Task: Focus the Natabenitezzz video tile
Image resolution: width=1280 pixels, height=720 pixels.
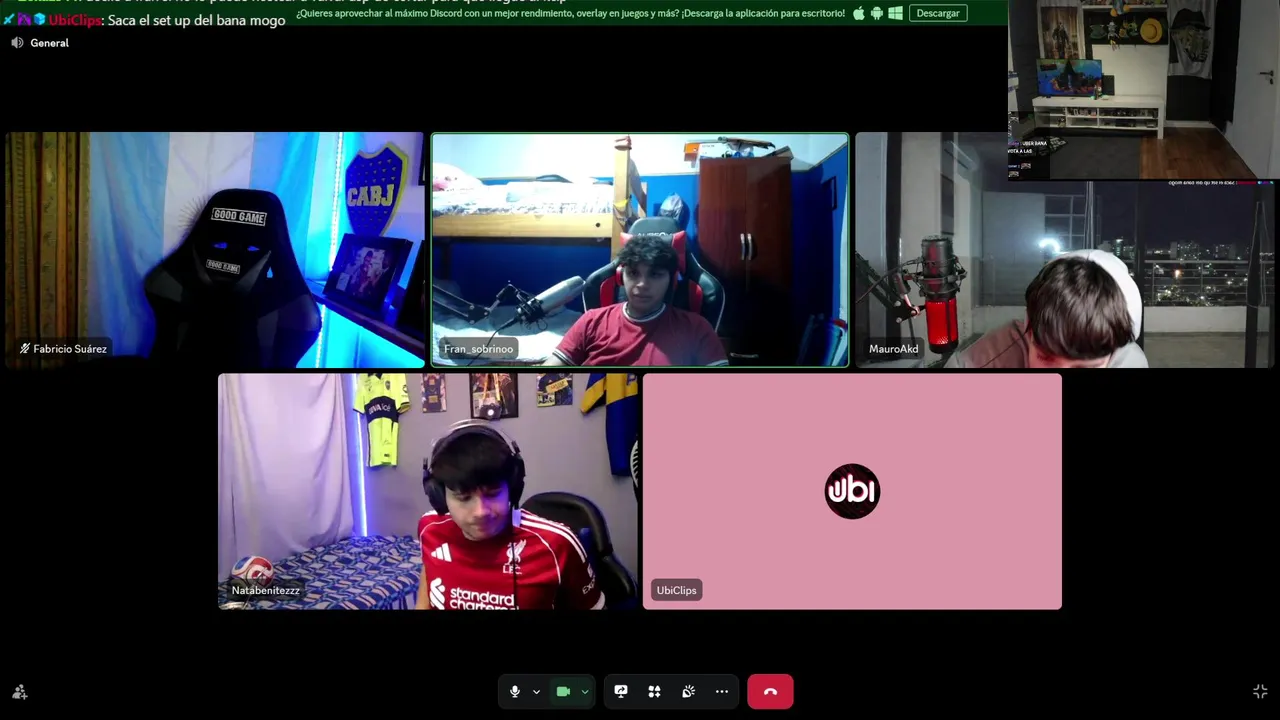Action: click(428, 491)
